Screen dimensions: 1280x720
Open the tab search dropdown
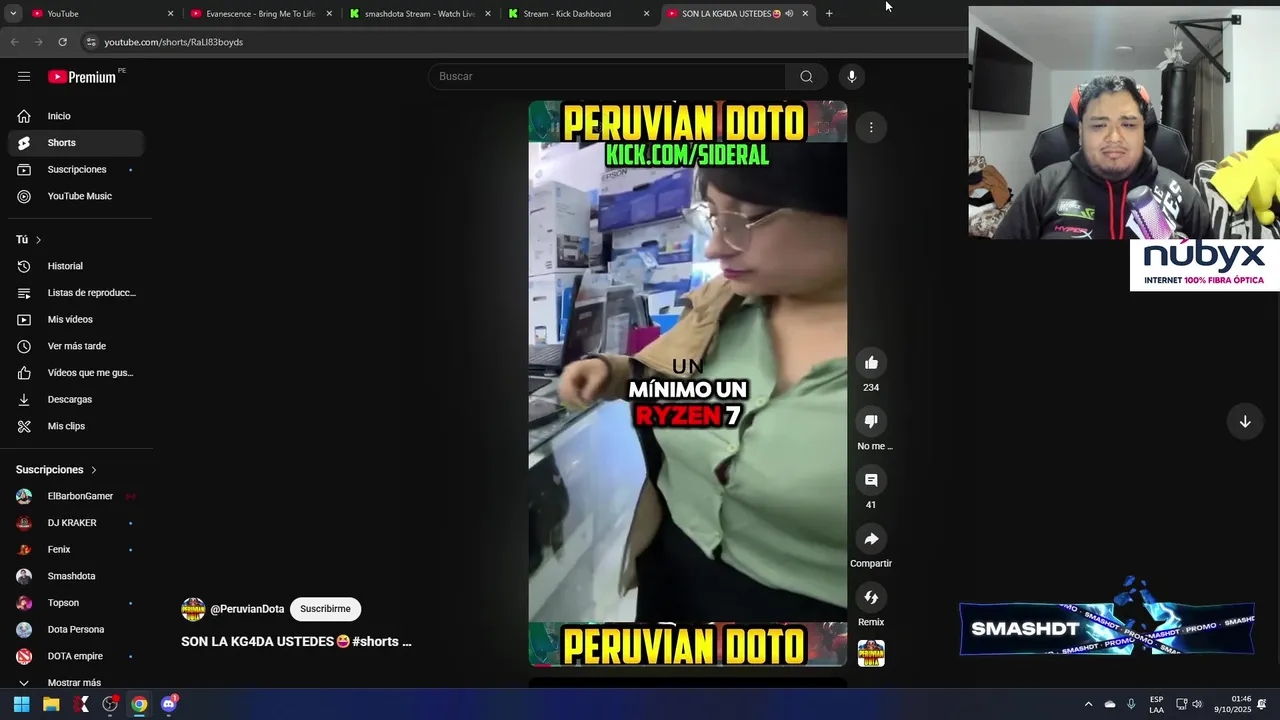coord(11,14)
